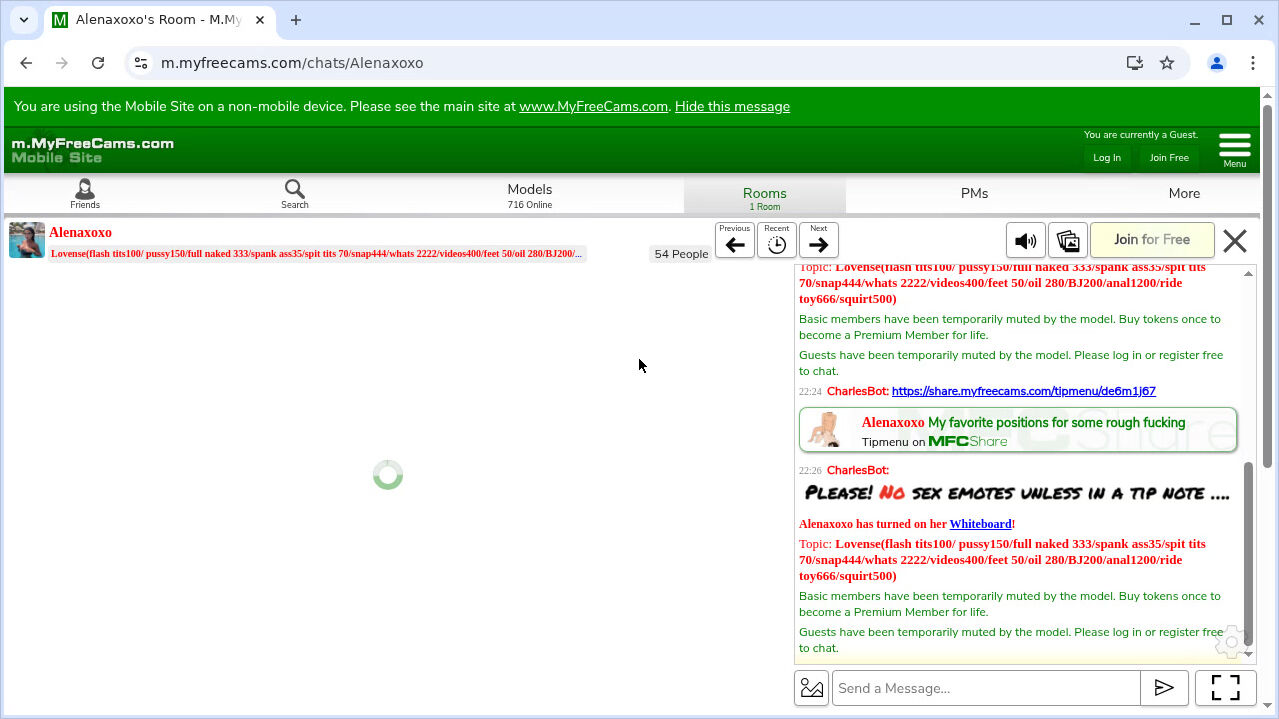Mute the room audio speaker icon
1279x719 pixels.
pos(1025,241)
